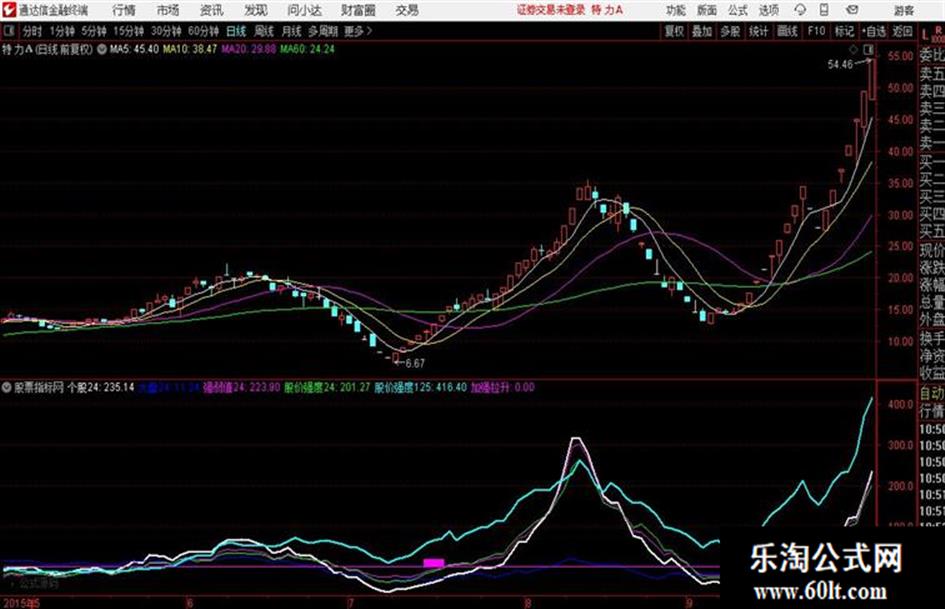Open the 功能 menu
Image resolution: width=945 pixels, height=609 pixels.
[676, 10]
